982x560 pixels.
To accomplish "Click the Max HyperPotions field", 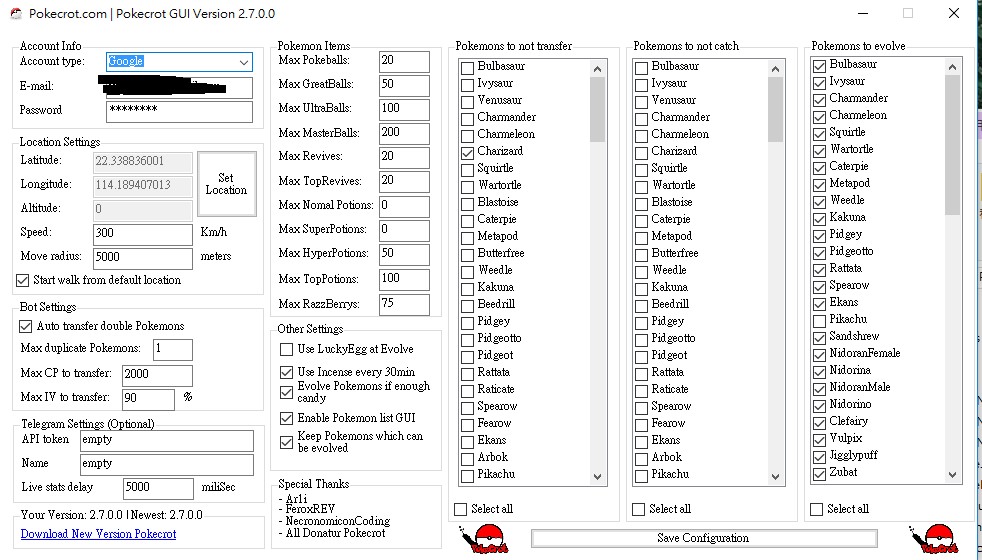I will (x=405, y=254).
